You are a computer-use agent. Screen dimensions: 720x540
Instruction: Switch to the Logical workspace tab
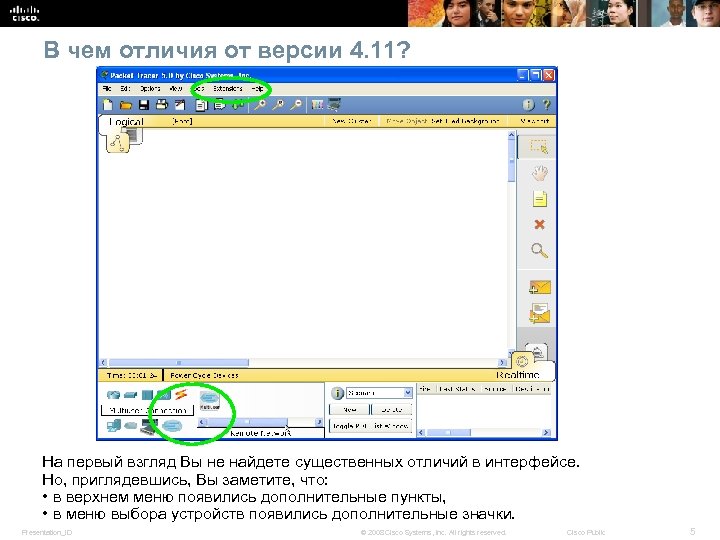coord(126,122)
